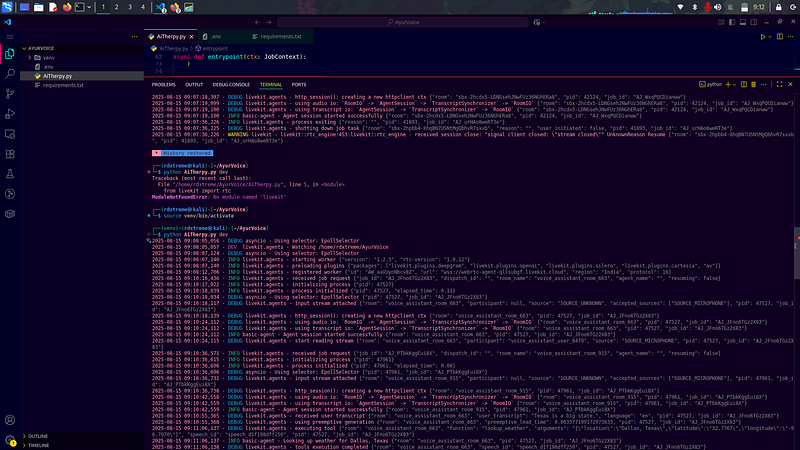Viewport: 800px width, 450px height.
Task: Toggle the secondary side bar visibility
Action: (x=754, y=22)
